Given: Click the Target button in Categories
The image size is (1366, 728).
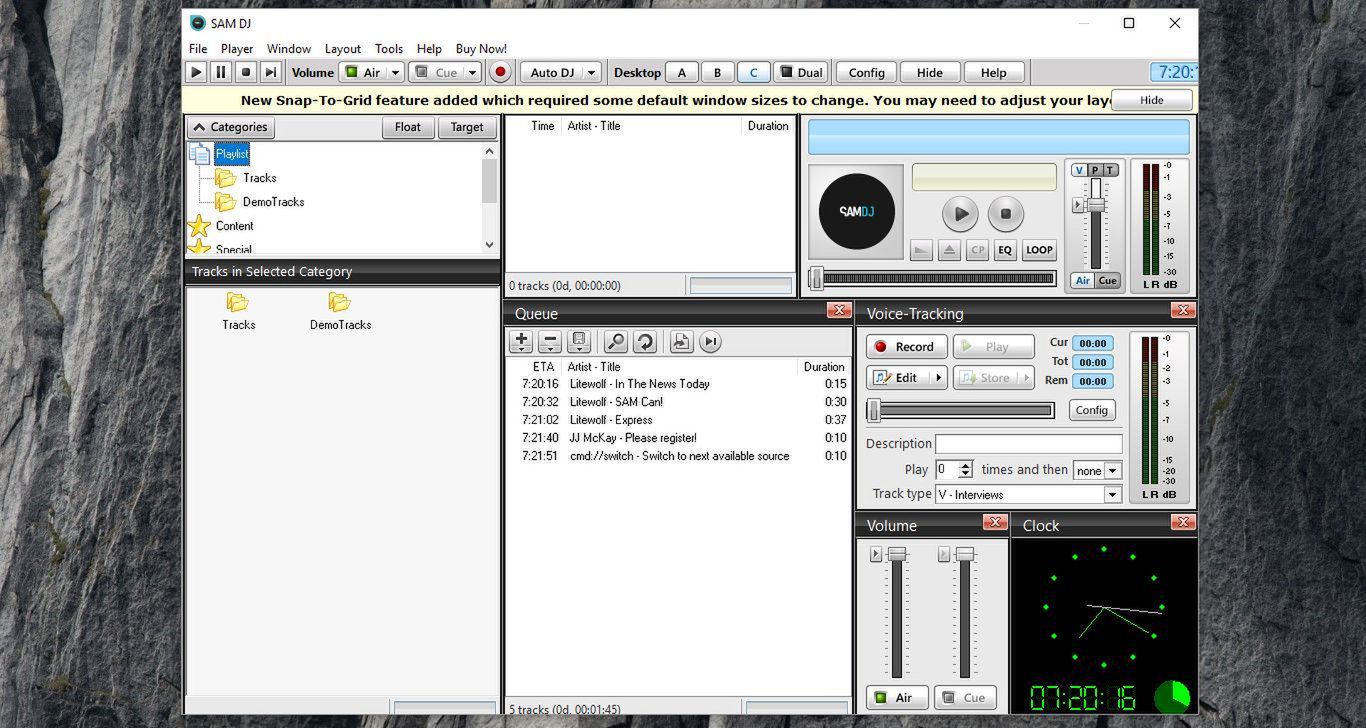Looking at the screenshot, I should (467, 127).
